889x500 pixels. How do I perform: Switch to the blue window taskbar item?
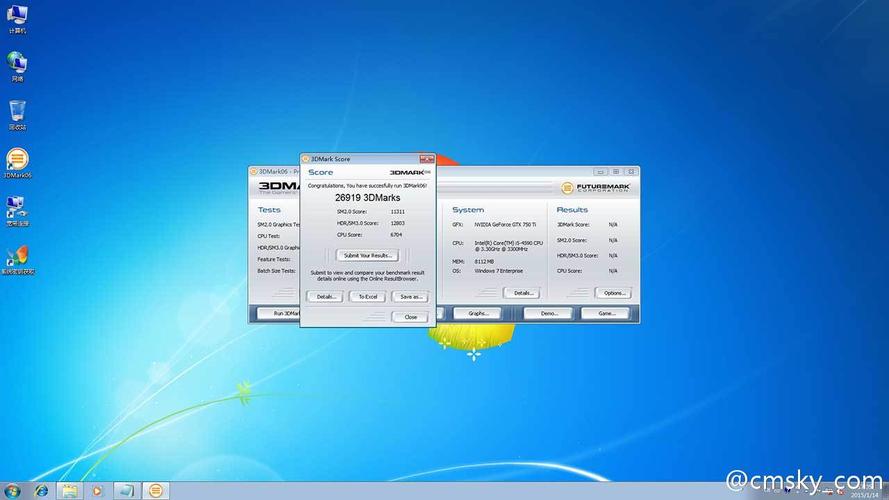126,491
